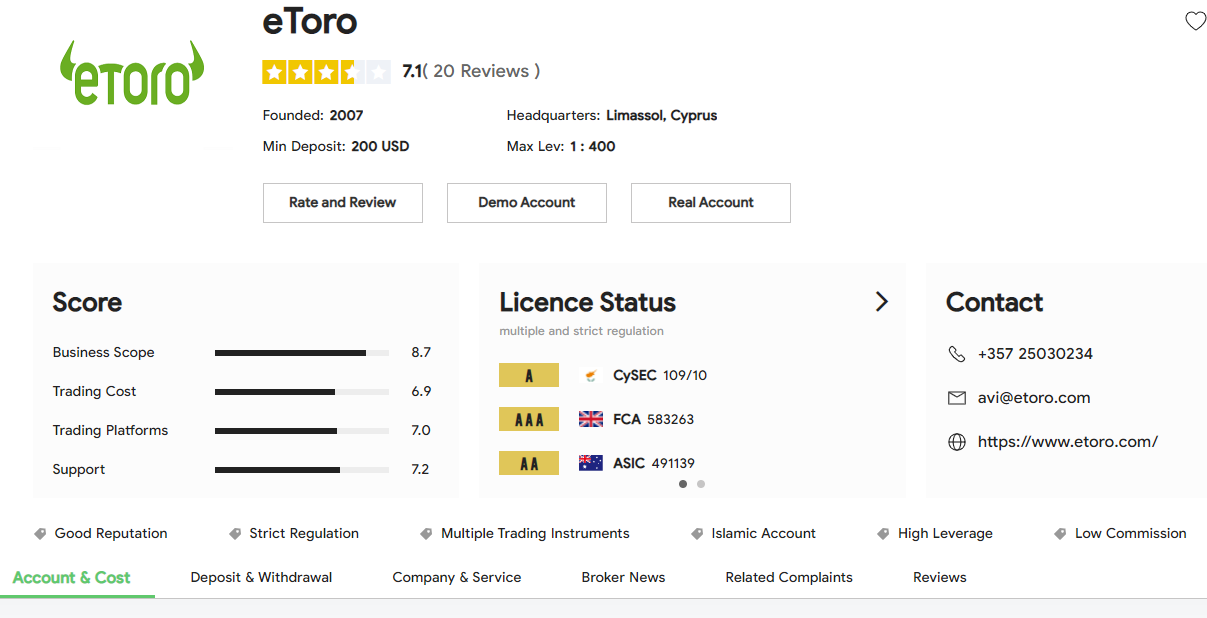Open a Real Account
This screenshot has width=1207, height=618.
click(711, 203)
